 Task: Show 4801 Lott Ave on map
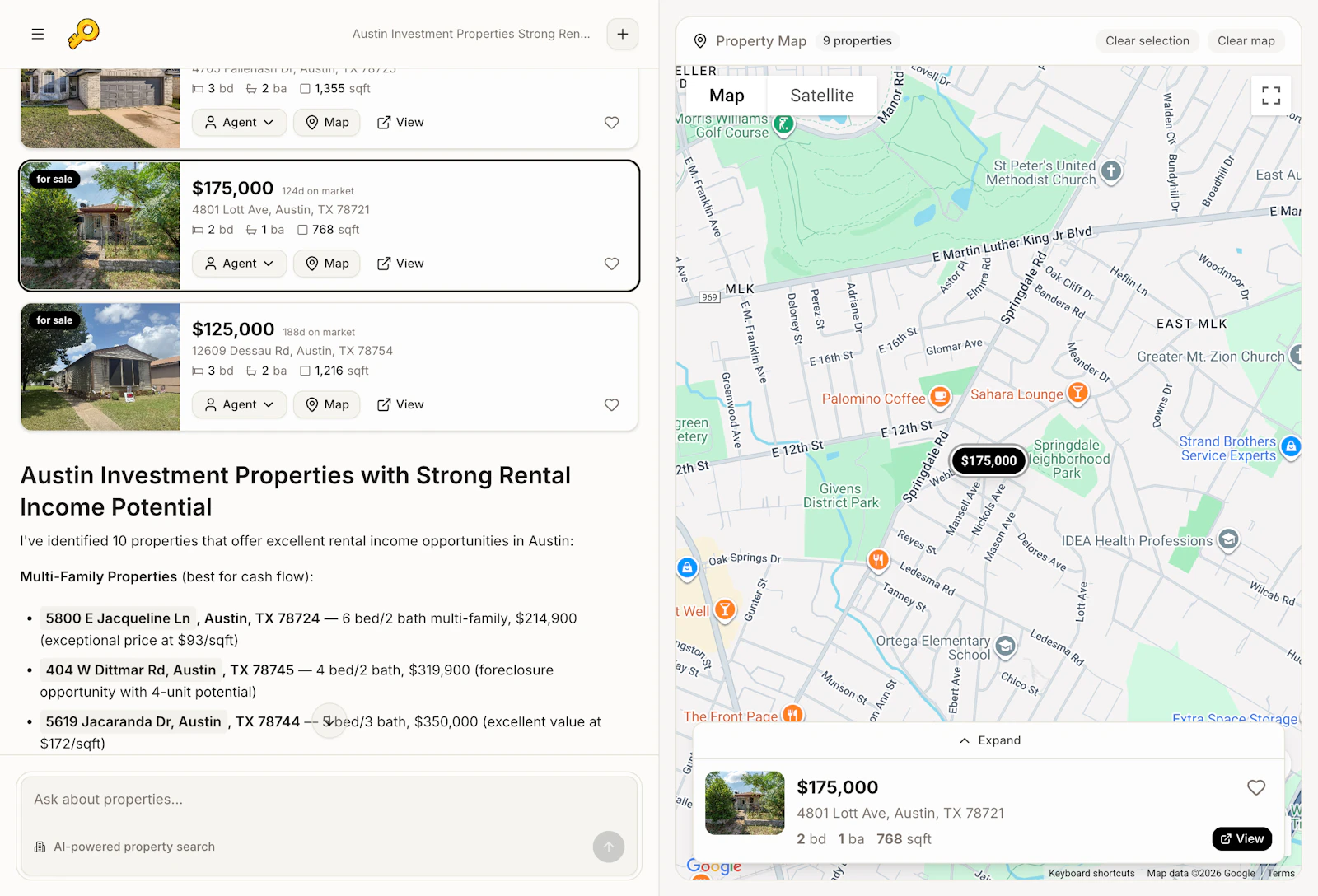coord(327,264)
